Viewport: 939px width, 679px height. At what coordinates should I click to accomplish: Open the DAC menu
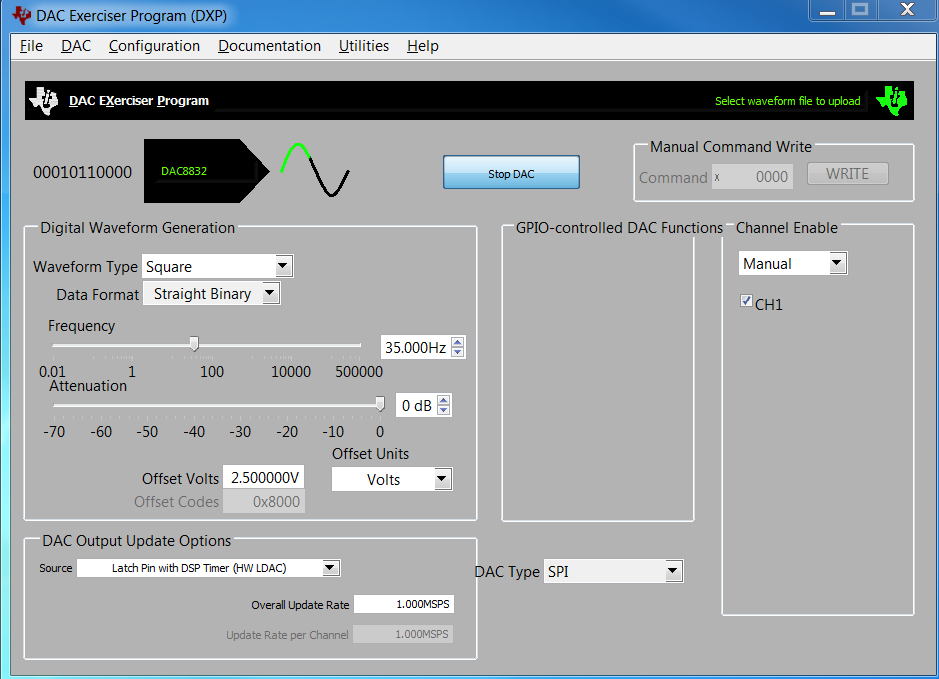76,46
